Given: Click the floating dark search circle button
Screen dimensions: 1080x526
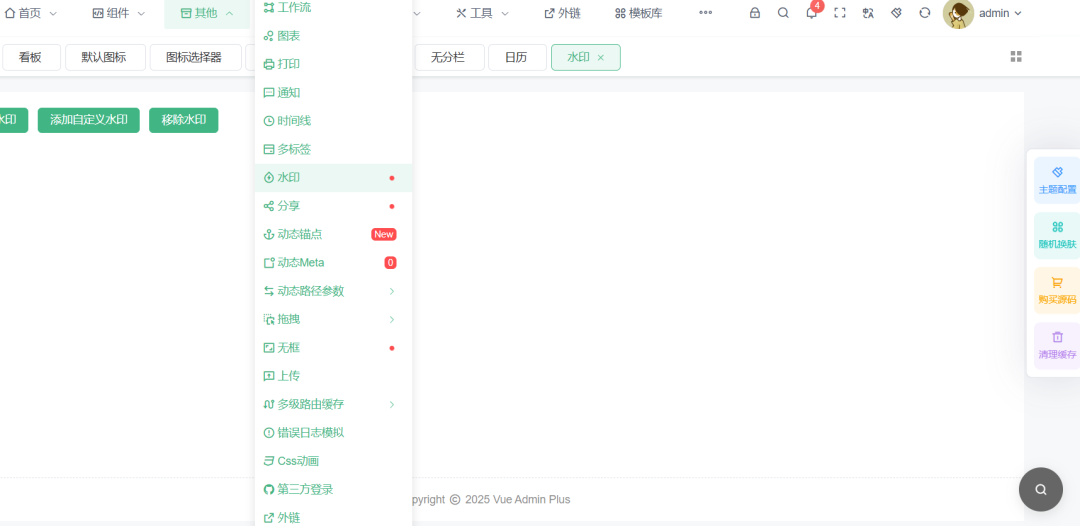Looking at the screenshot, I should click(x=1041, y=490).
